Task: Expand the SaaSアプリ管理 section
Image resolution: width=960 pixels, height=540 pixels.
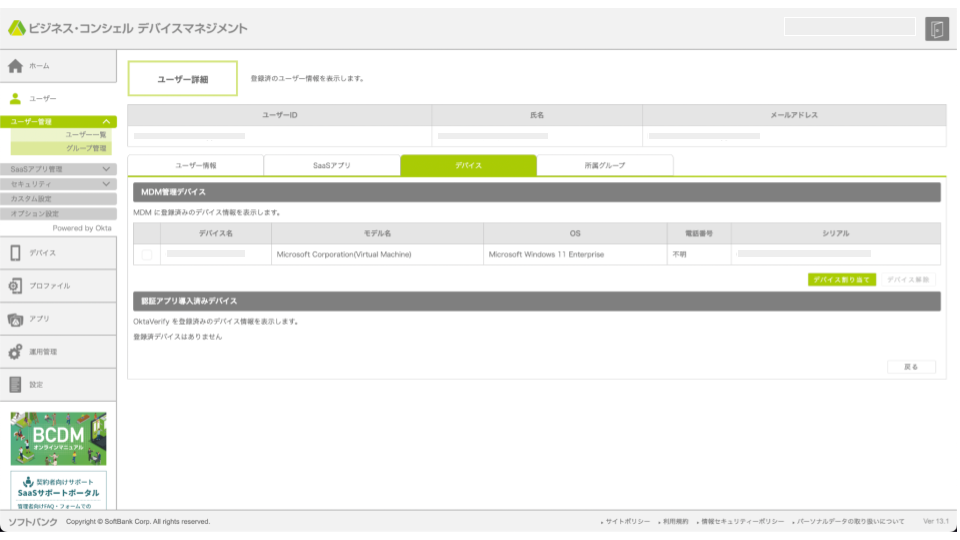Action: click(107, 169)
